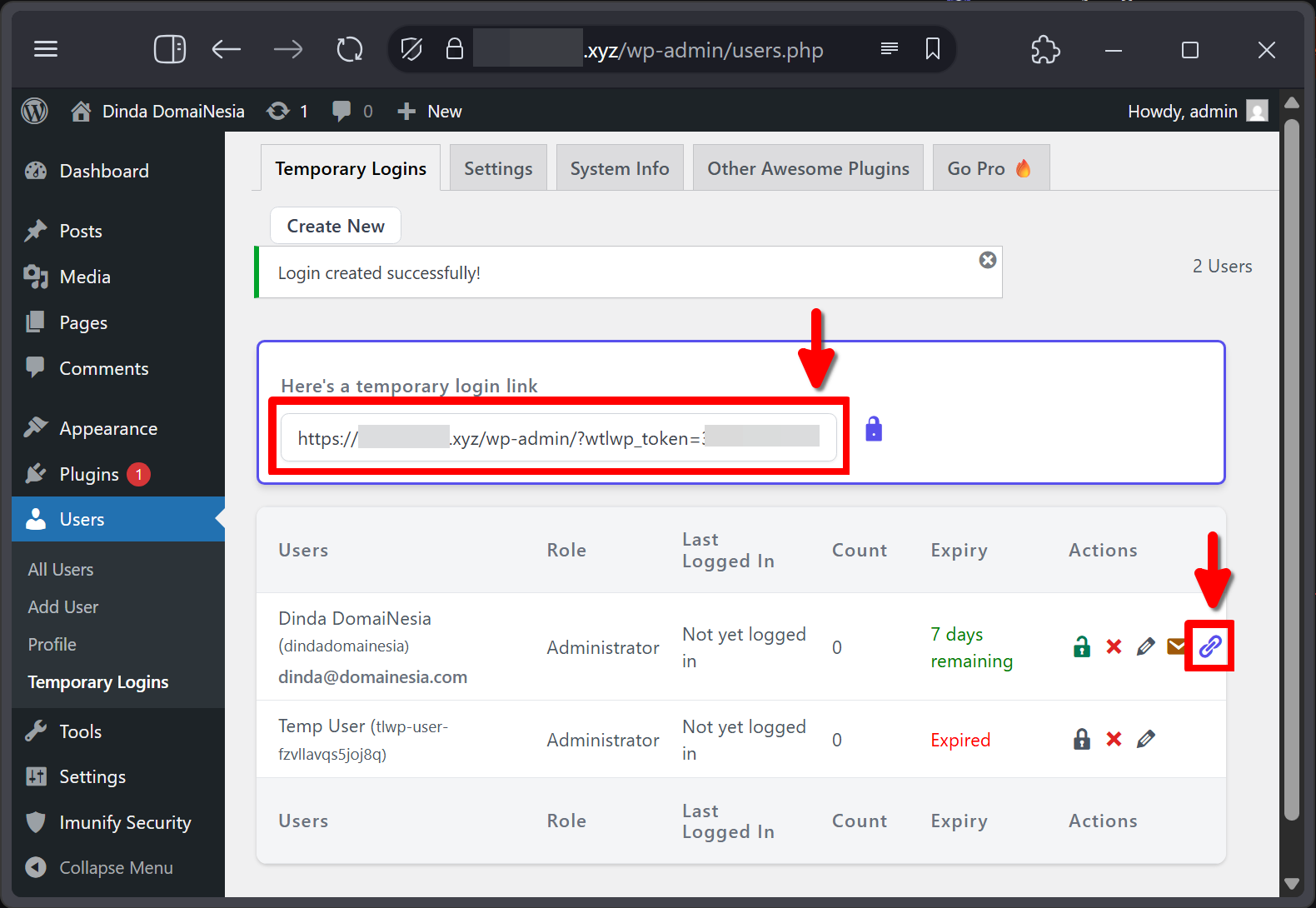Open Appearance in sidebar
This screenshot has height=908, width=1316.
(118, 428)
